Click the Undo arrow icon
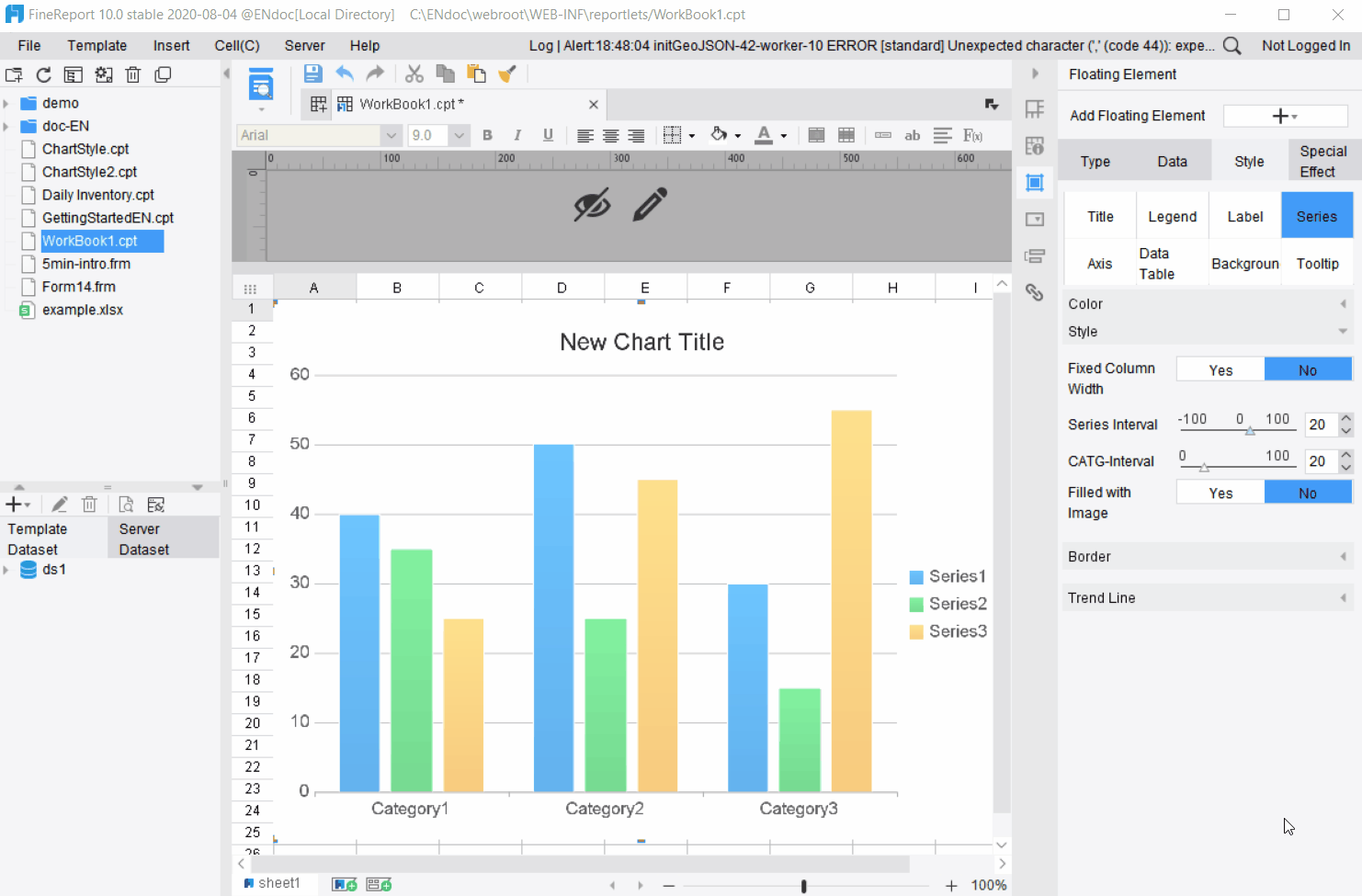1362x896 pixels. point(345,74)
